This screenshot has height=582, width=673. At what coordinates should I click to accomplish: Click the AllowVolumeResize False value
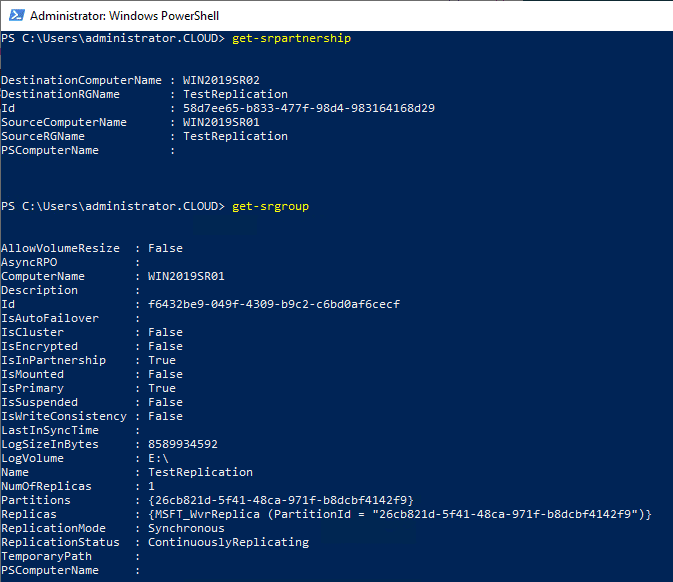point(165,248)
